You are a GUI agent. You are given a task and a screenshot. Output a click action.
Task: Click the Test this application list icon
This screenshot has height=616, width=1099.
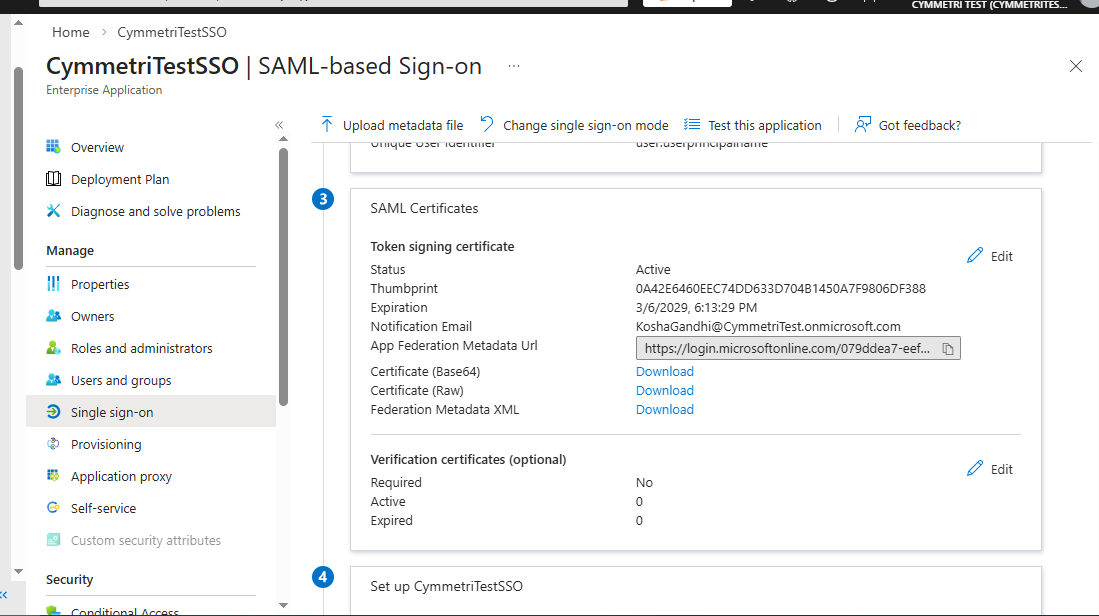(x=692, y=125)
